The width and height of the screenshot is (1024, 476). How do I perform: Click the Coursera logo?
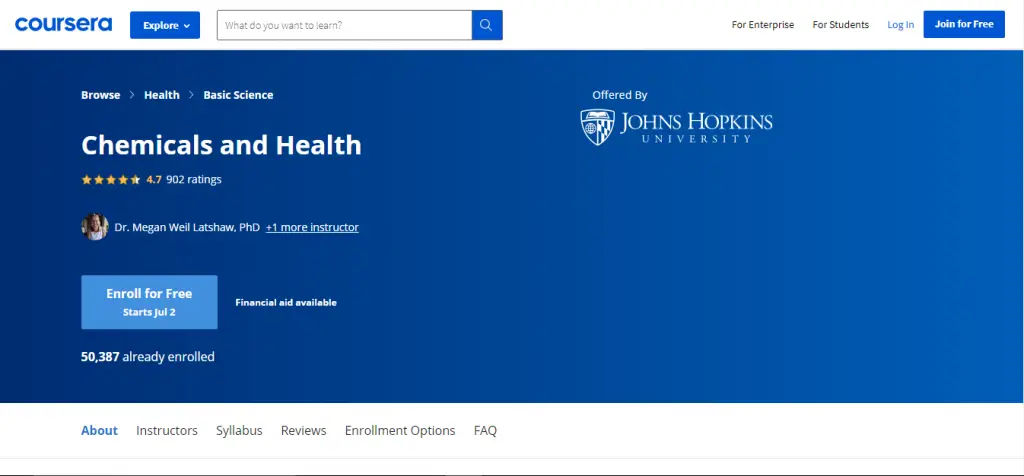pos(63,24)
